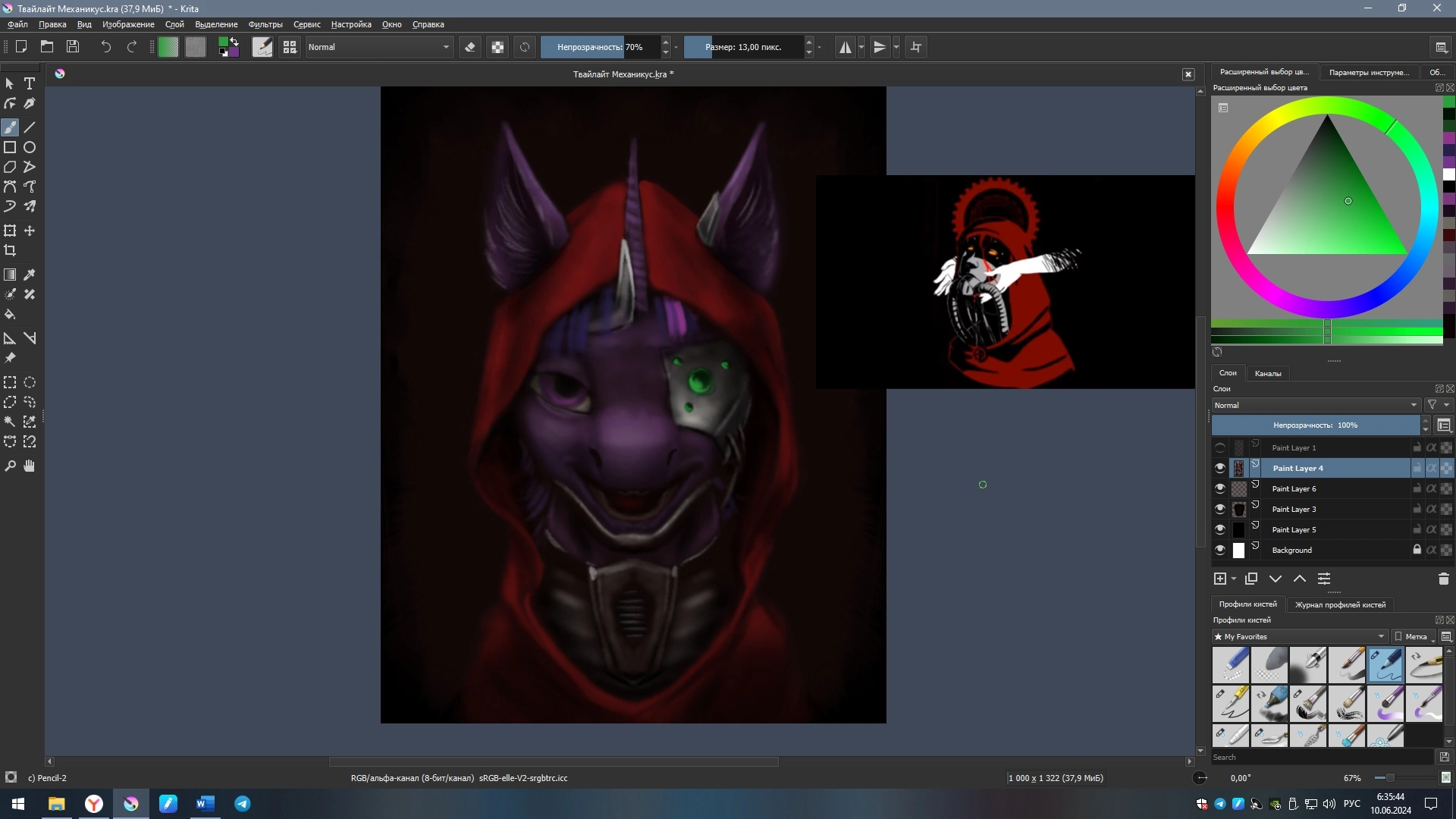
Task: Select the Transform tool
Action: click(x=10, y=231)
